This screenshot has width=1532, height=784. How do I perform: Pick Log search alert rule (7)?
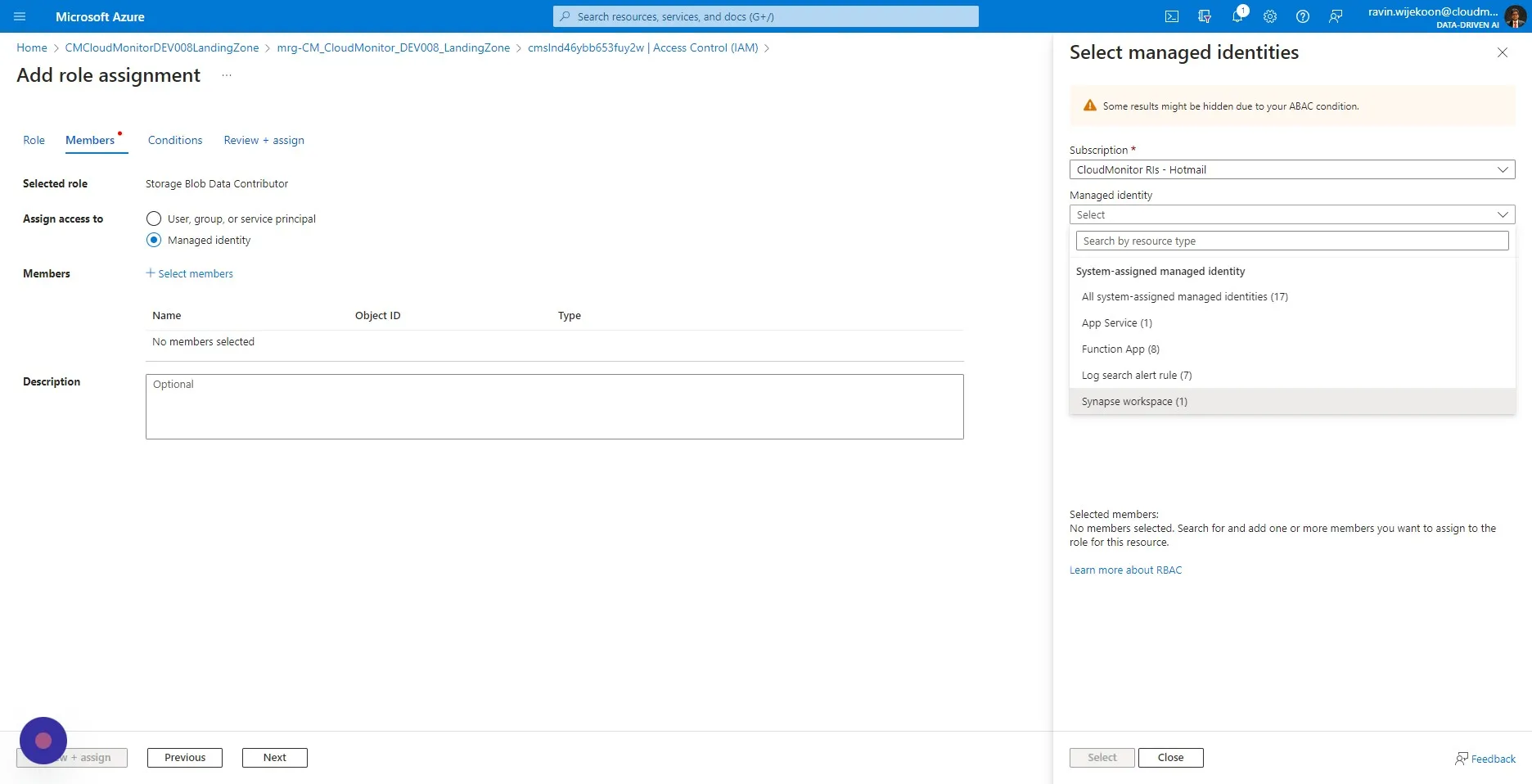(1292, 375)
